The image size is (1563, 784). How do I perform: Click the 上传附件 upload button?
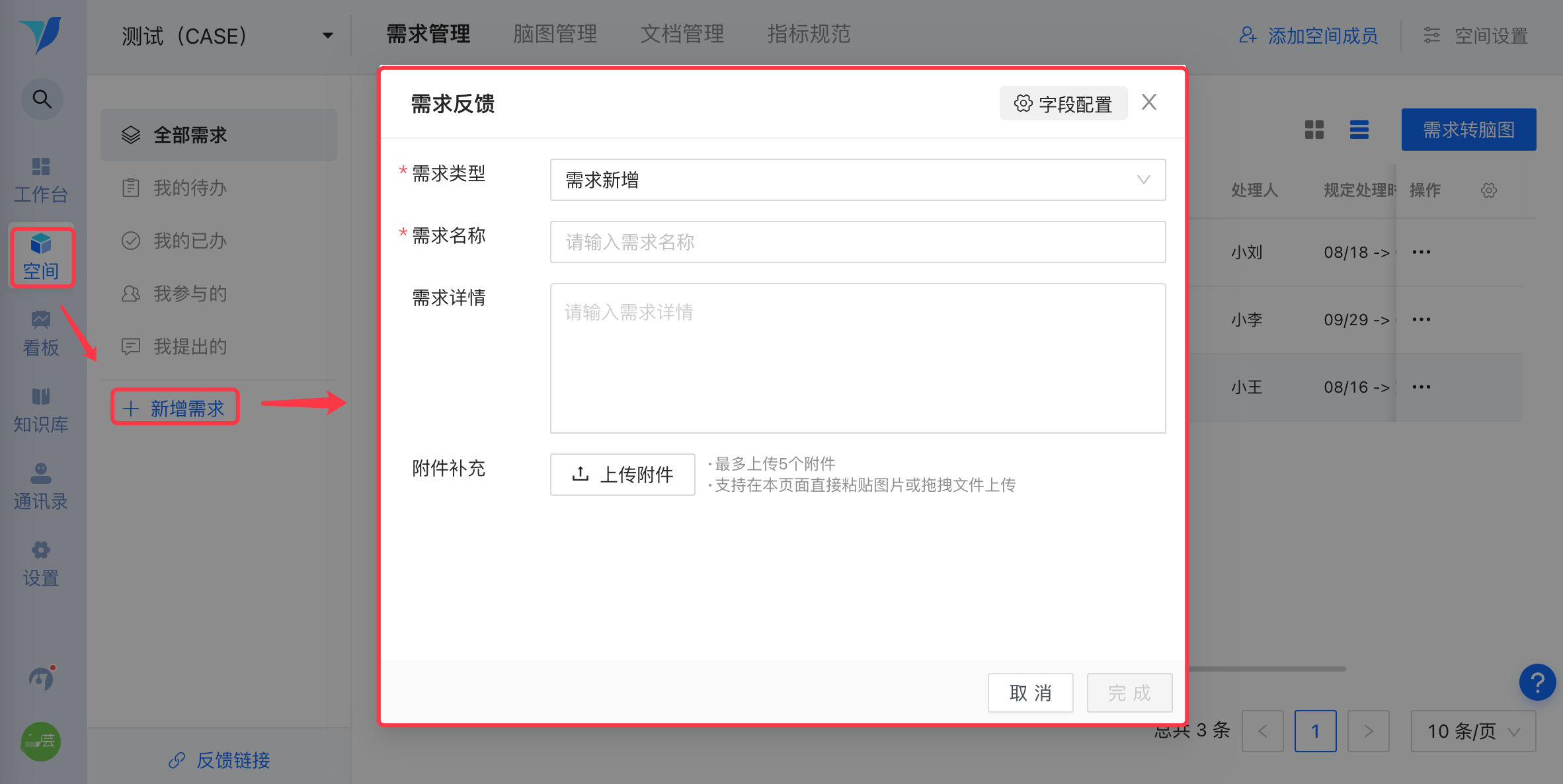tap(622, 474)
